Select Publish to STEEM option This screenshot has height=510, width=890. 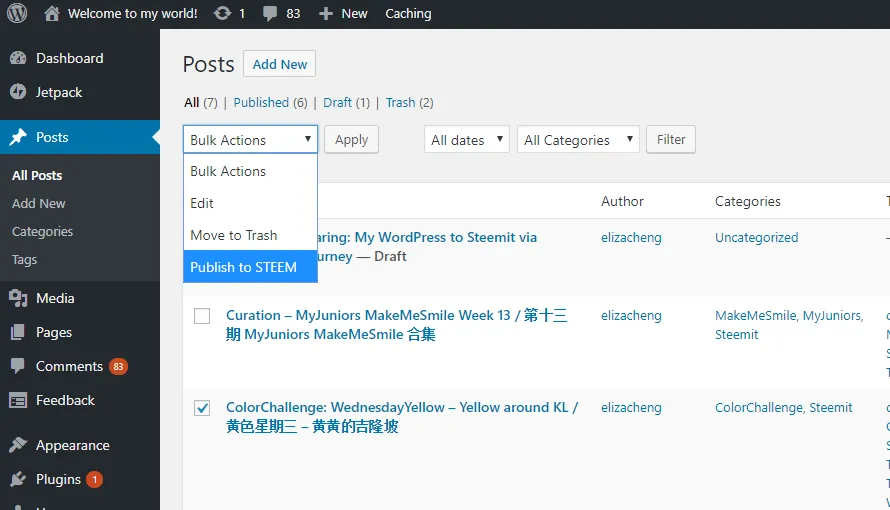(250, 267)
